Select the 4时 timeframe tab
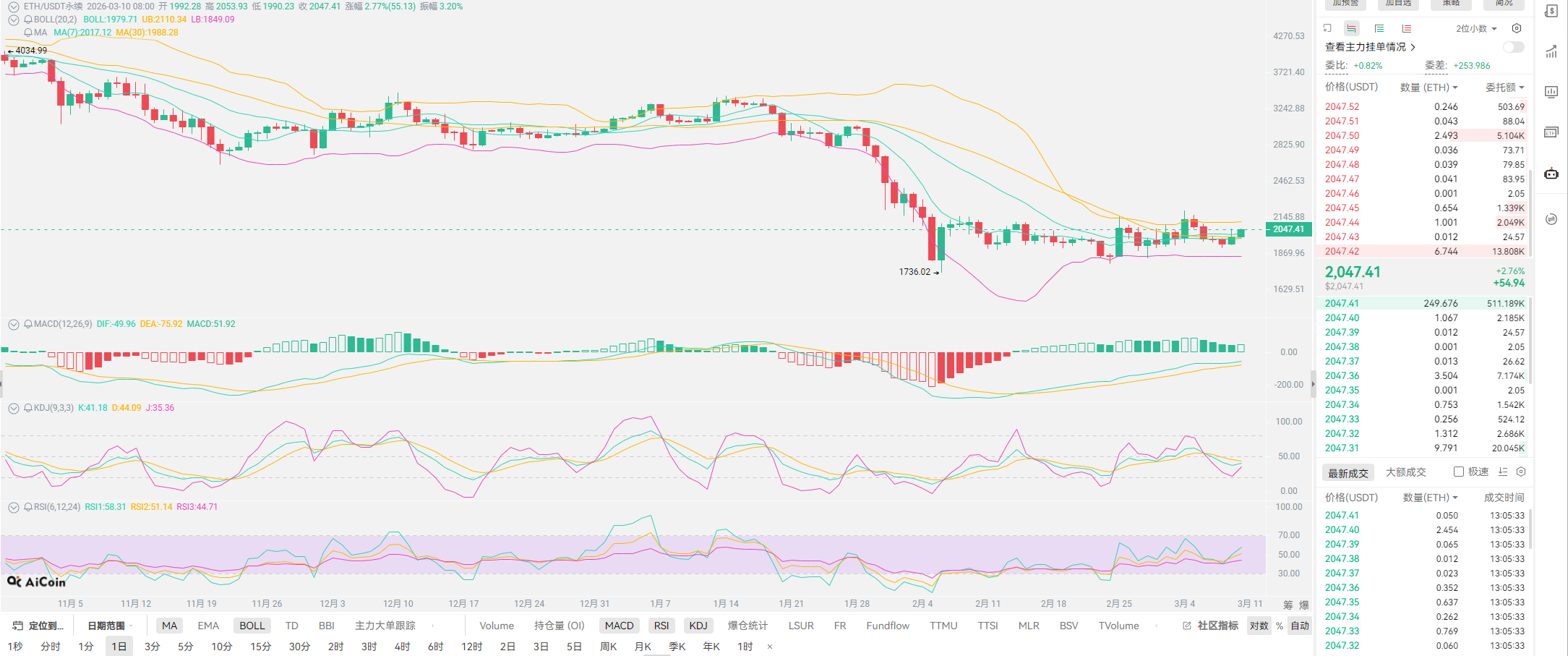Viewport: 1568px width, 656px height. [x=402, y=646]
